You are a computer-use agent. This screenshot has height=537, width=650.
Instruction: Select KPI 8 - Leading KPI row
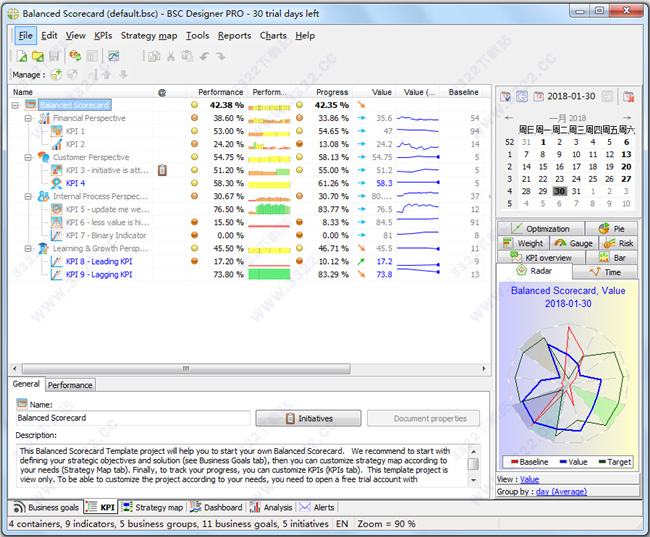coord(99,261)
